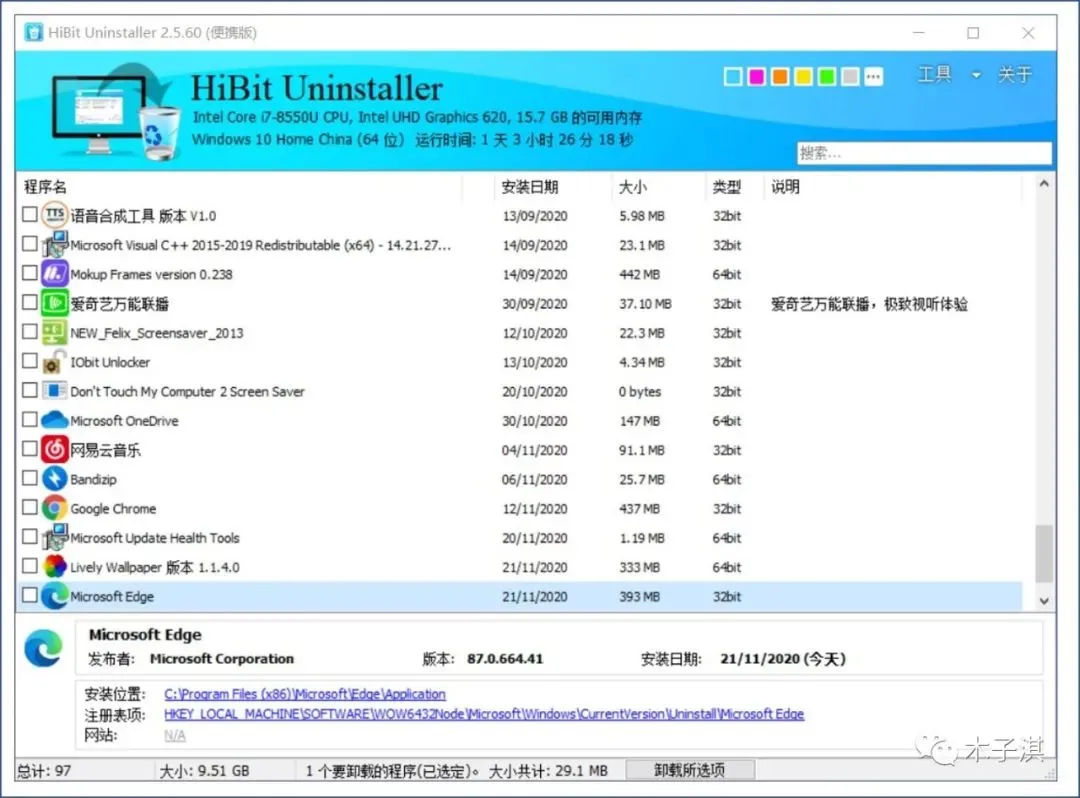The image size is (1080, 798).
Task: Click the 网易云音乐 red icon
Action: (54, 450)
